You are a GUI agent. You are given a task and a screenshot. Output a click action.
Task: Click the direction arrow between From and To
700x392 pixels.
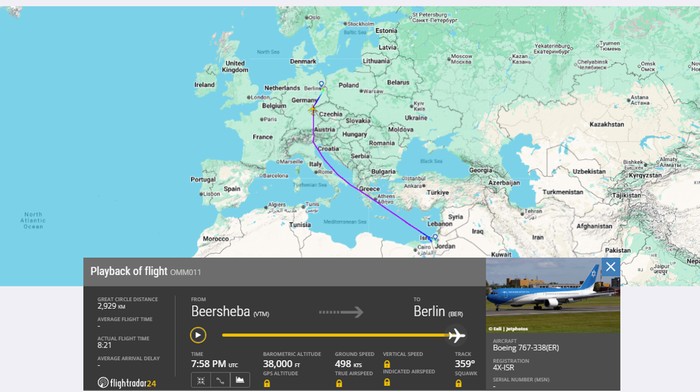pyautogui.click(x=341, y=312)
